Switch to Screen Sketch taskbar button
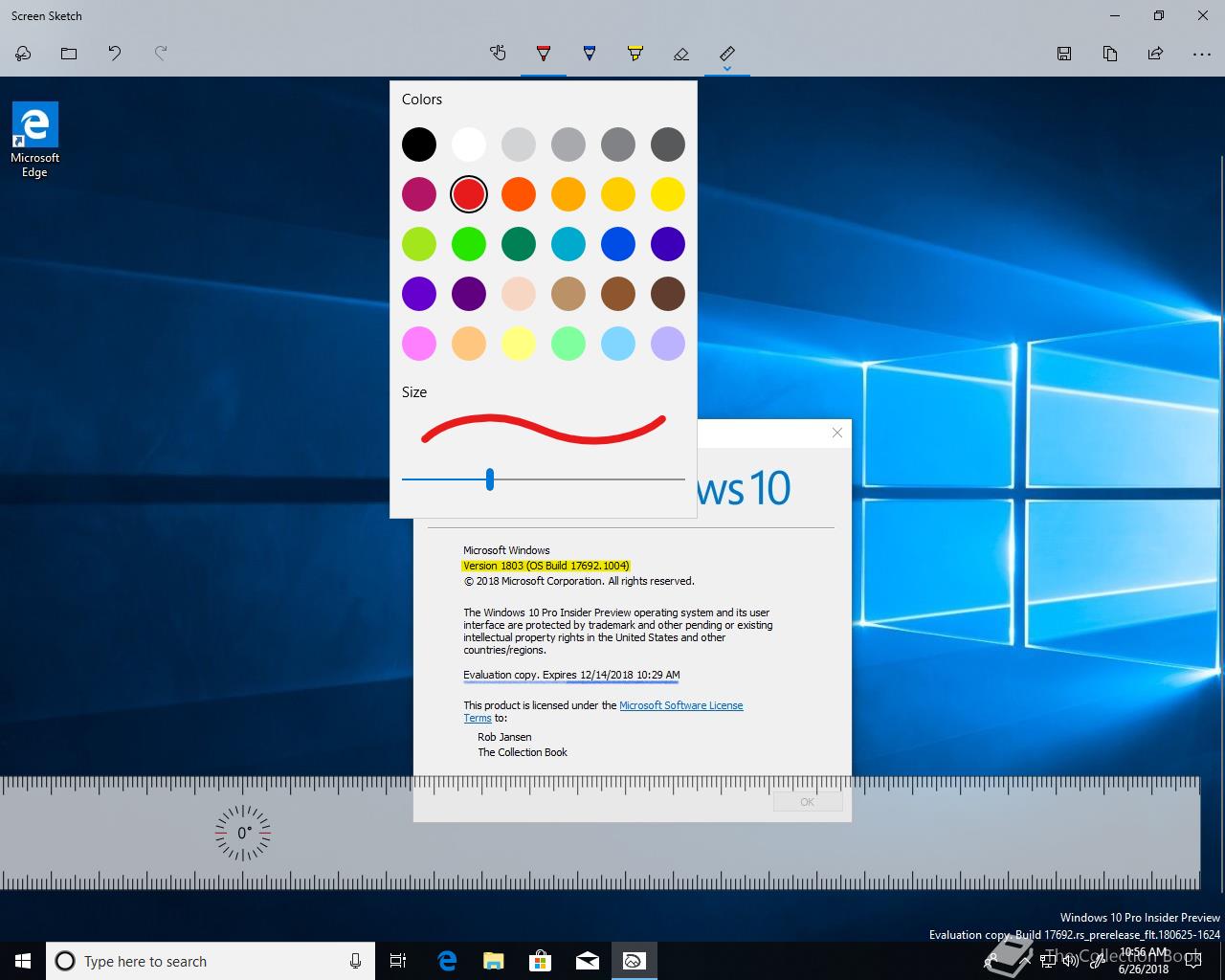 click(x=635, y=961)
